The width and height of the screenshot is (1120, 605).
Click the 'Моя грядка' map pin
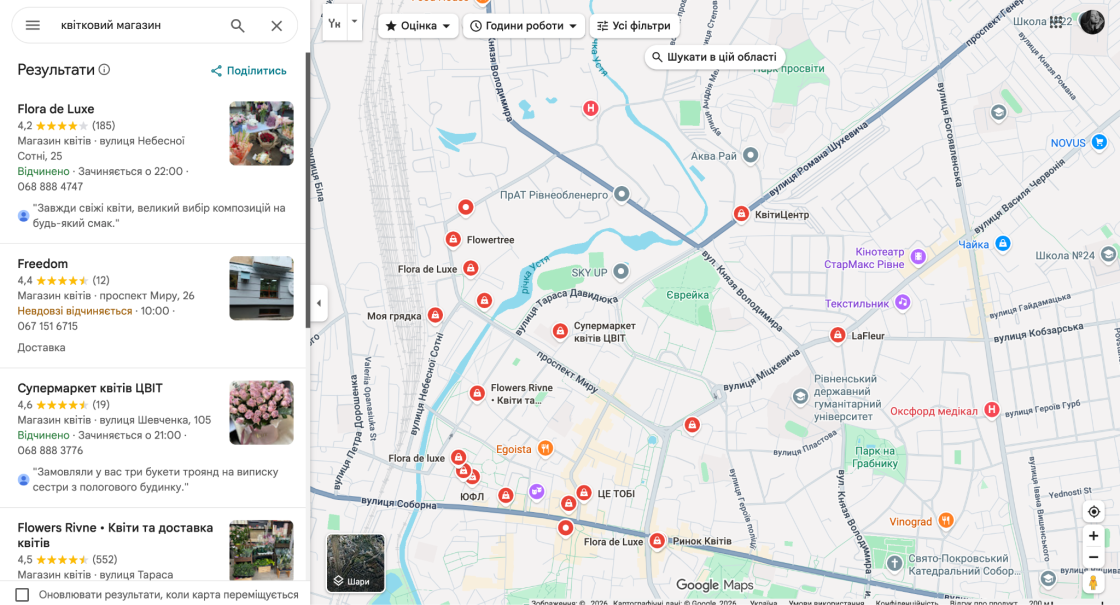pos(435,315)
